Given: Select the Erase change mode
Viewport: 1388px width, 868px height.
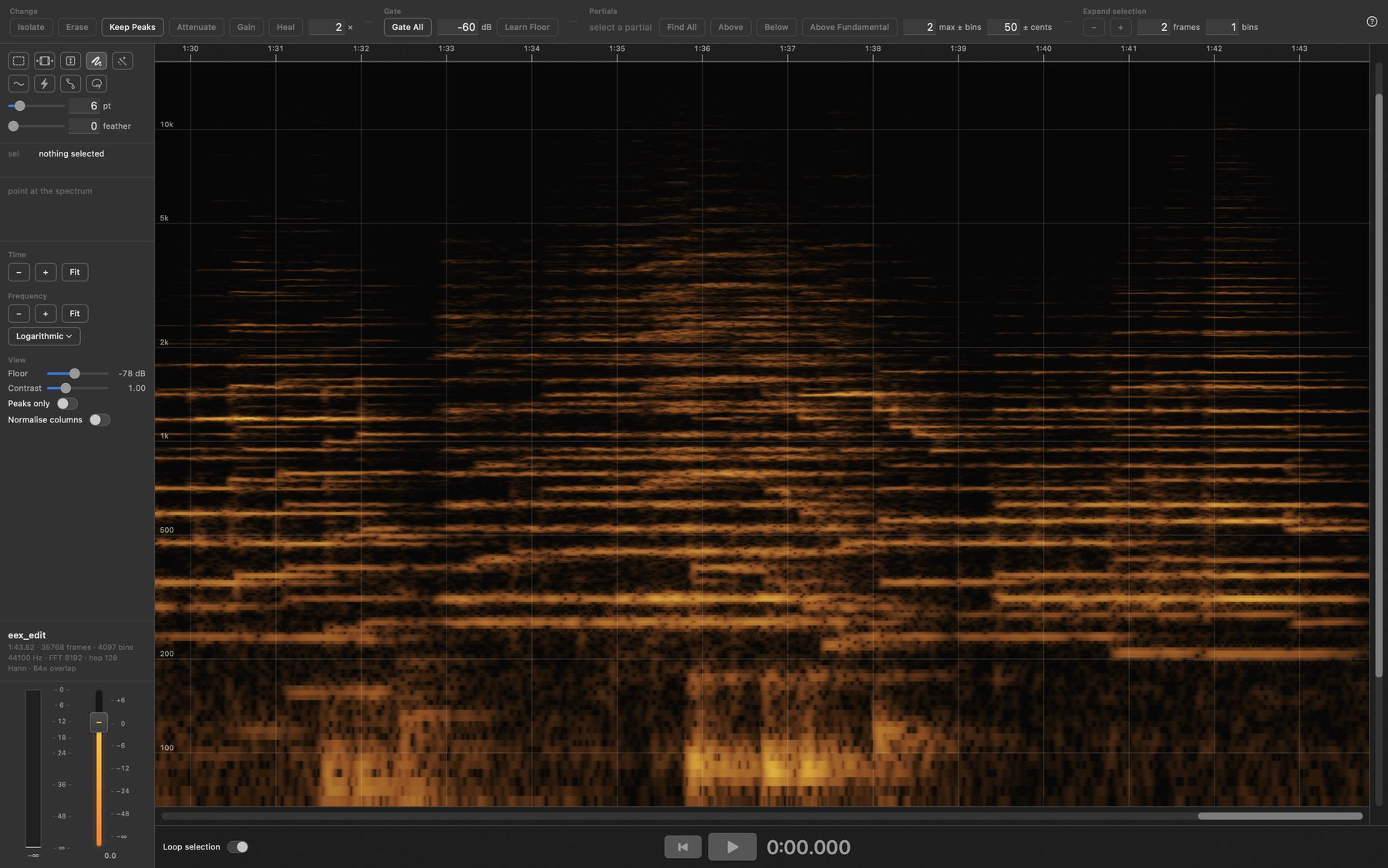Looking at the screenshot, I should tap(77, 27).
